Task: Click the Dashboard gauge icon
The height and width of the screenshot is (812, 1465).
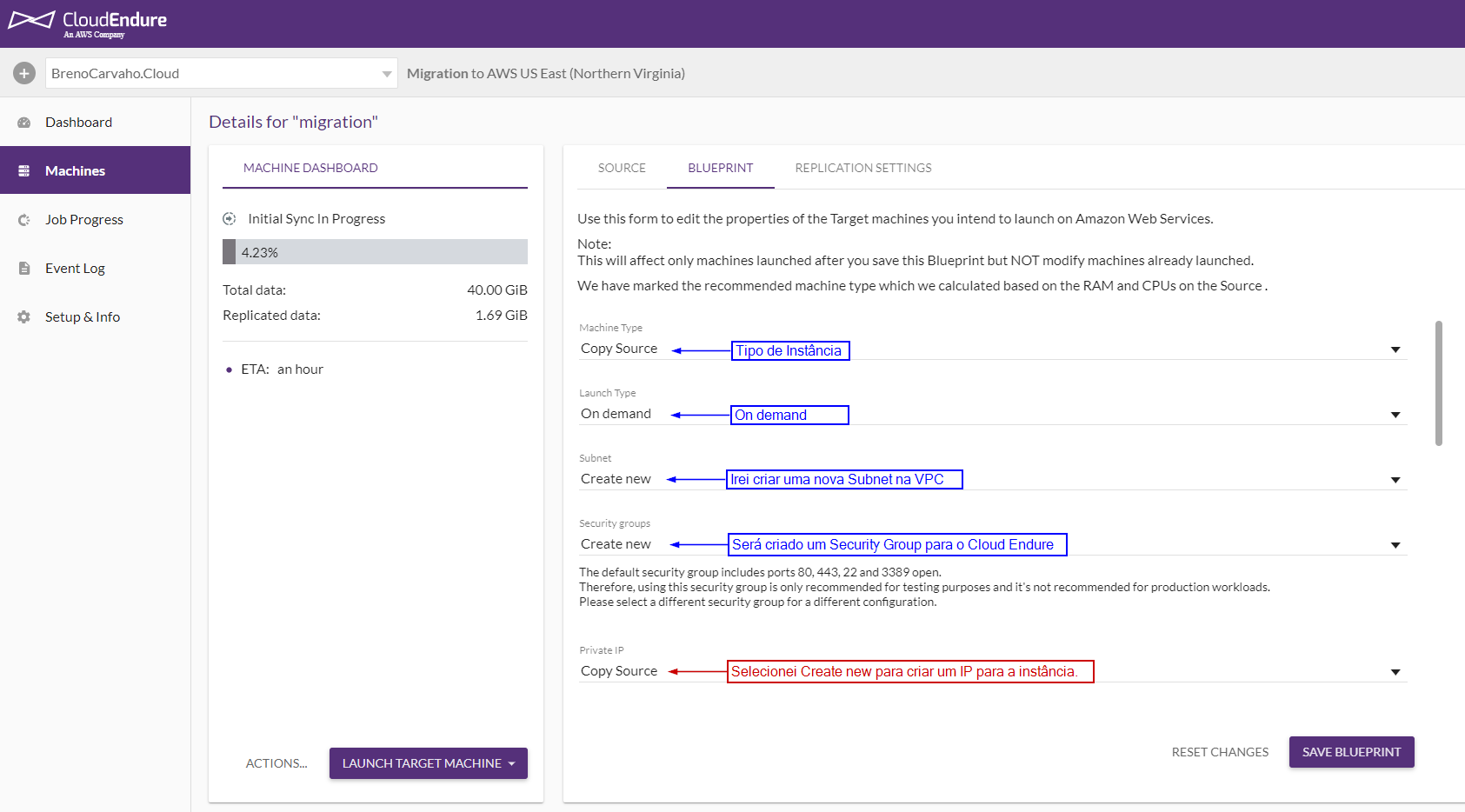Action: click(24, 123)
